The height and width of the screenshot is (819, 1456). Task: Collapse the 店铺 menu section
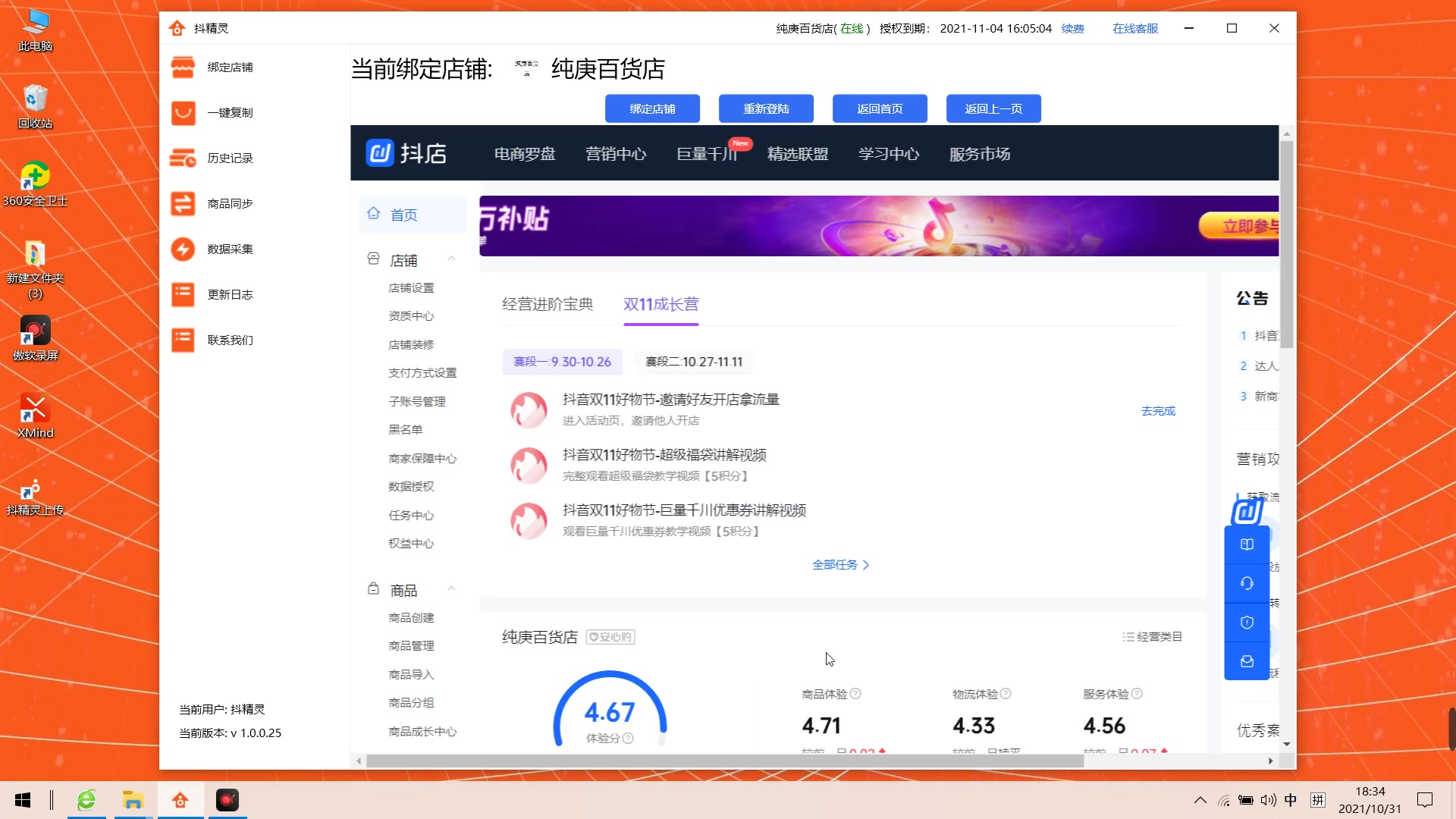click(452, 259)
